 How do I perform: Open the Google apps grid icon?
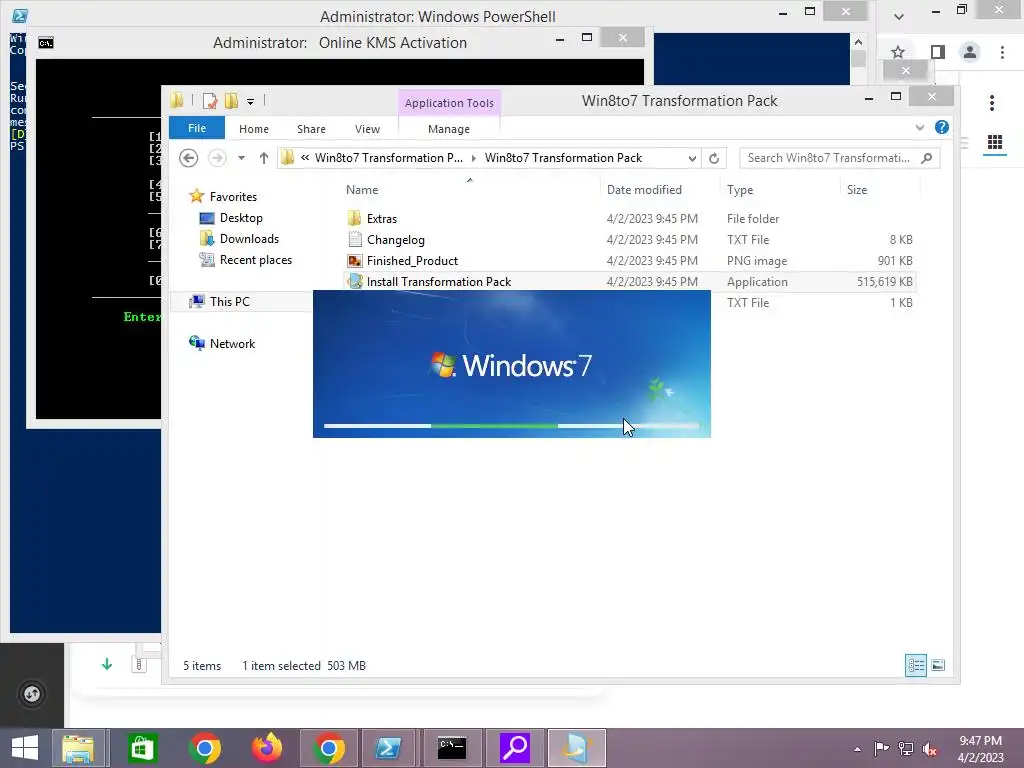tap(995, 142)
